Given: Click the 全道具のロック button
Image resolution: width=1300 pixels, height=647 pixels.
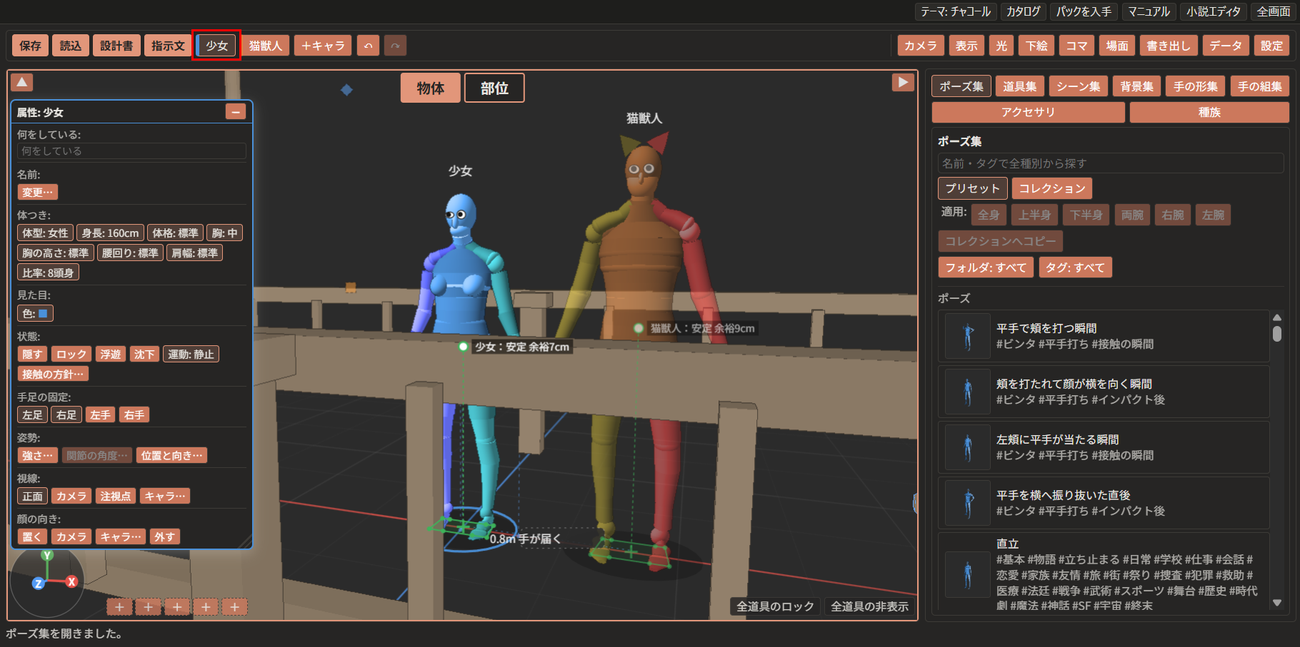Looking at the screenshot, I should [775, 606].
